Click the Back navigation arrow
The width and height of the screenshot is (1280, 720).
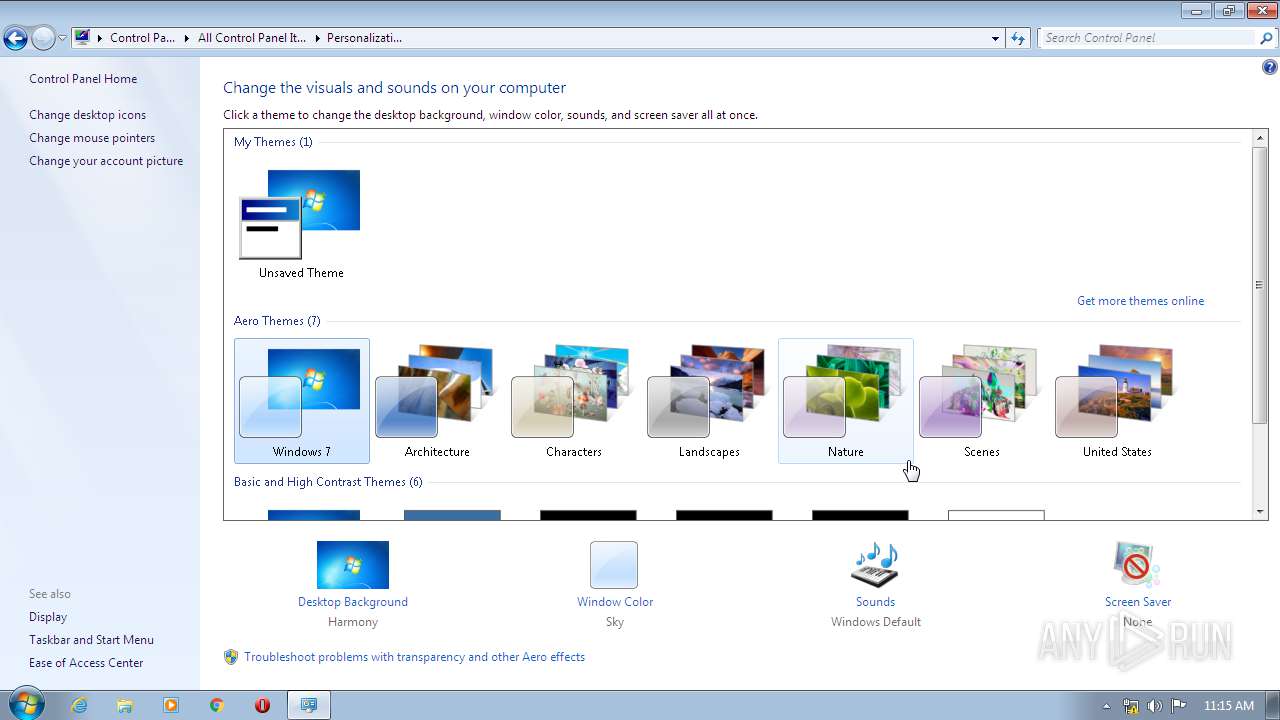(x=15, y=39)
